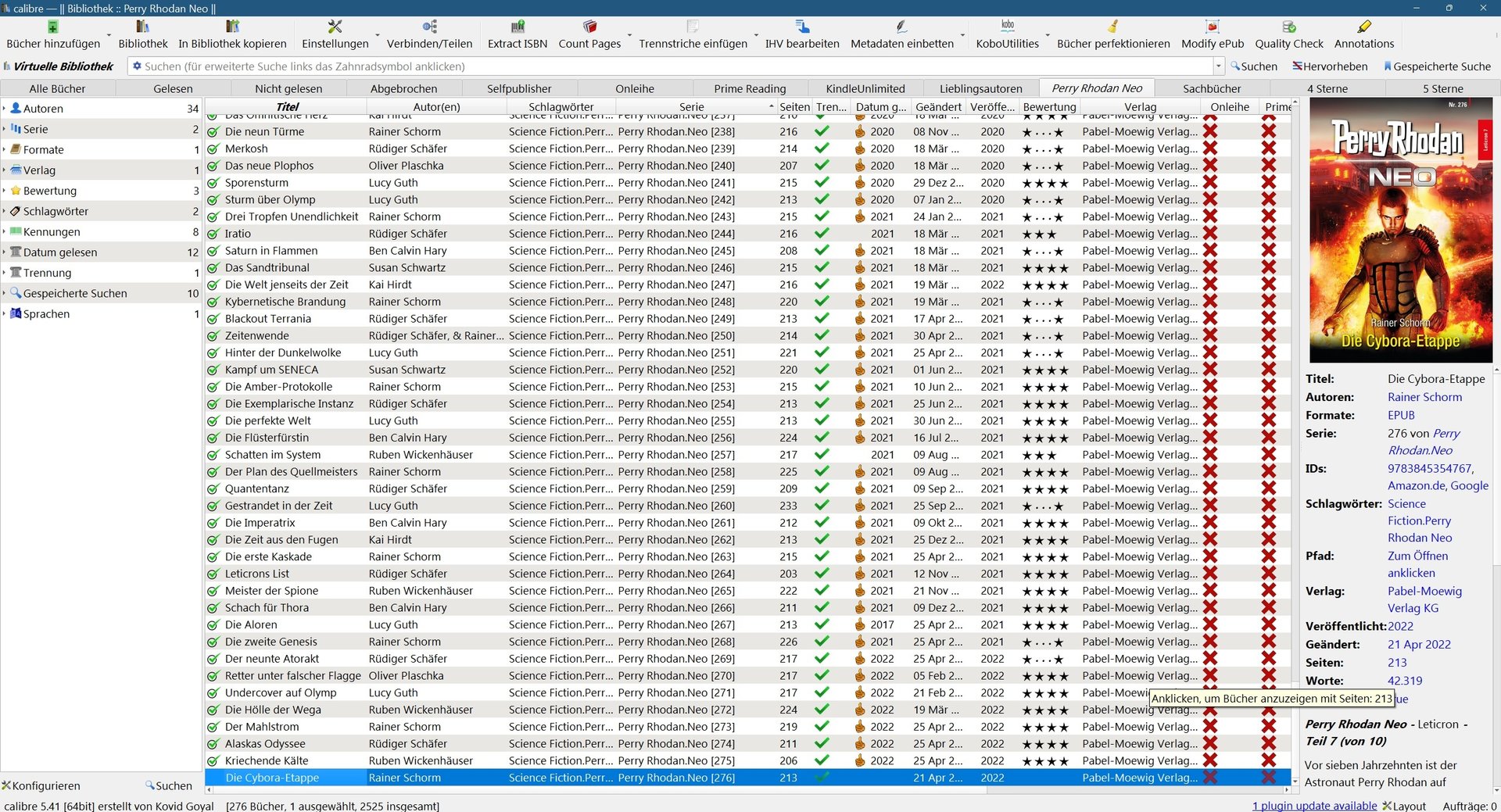Click the Virtuelle Bibliothek button
This screenshot has height=812, width=1501.
click(59, 66)
